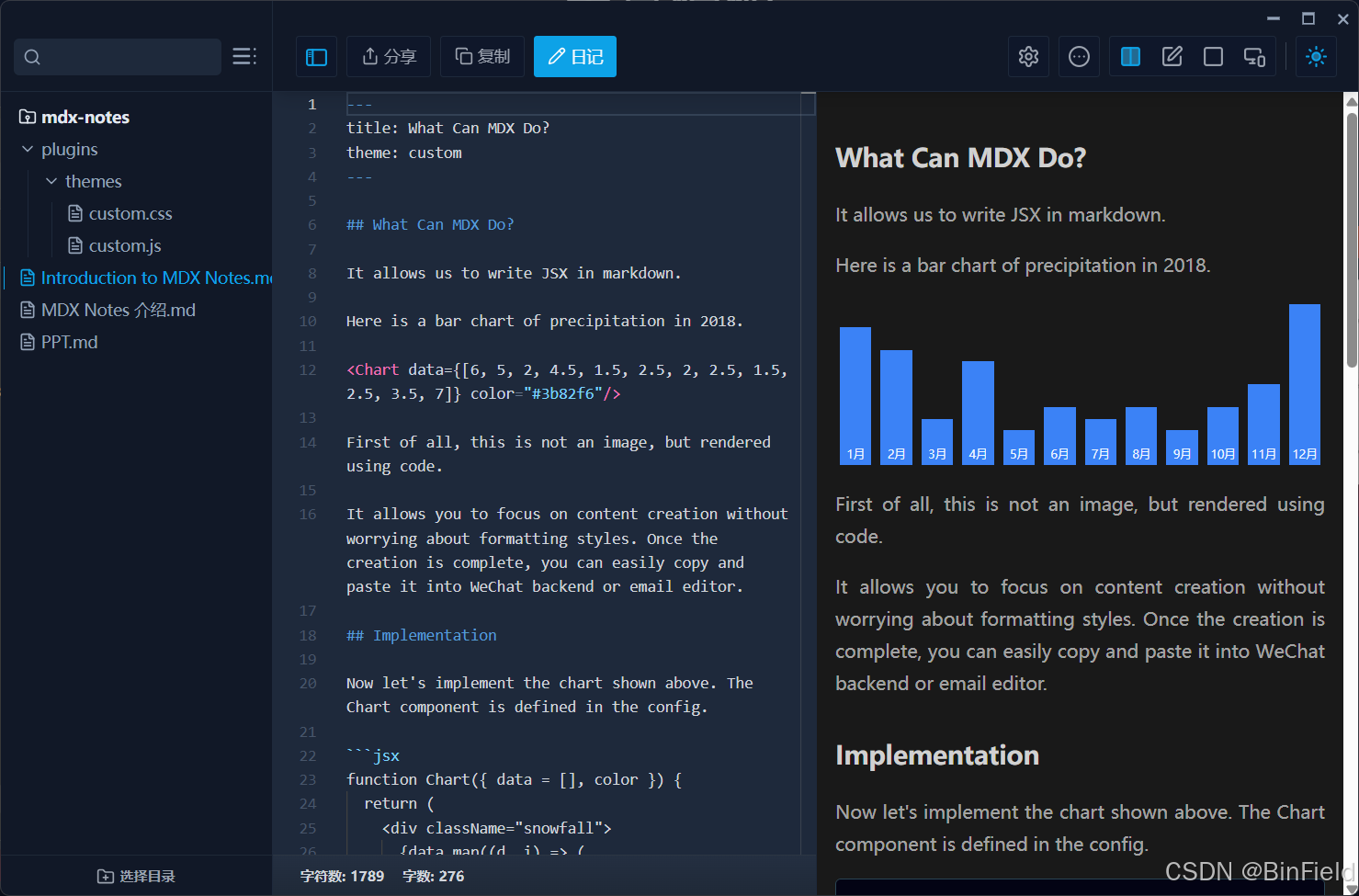Click line number 12 in gutter

coord(308,369)
